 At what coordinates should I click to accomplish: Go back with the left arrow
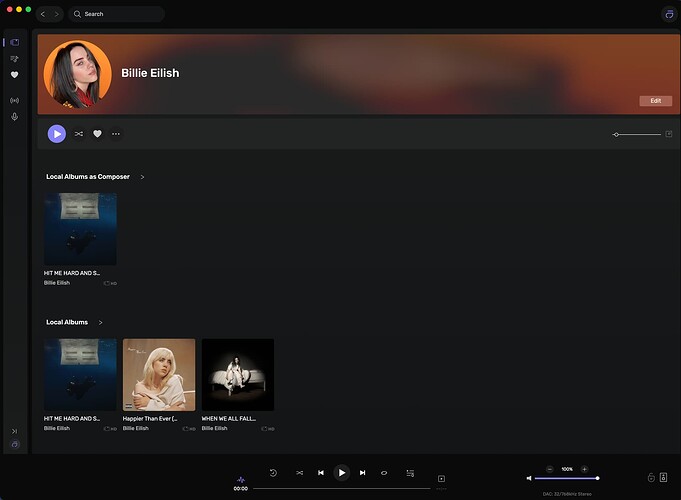(43, 14)
